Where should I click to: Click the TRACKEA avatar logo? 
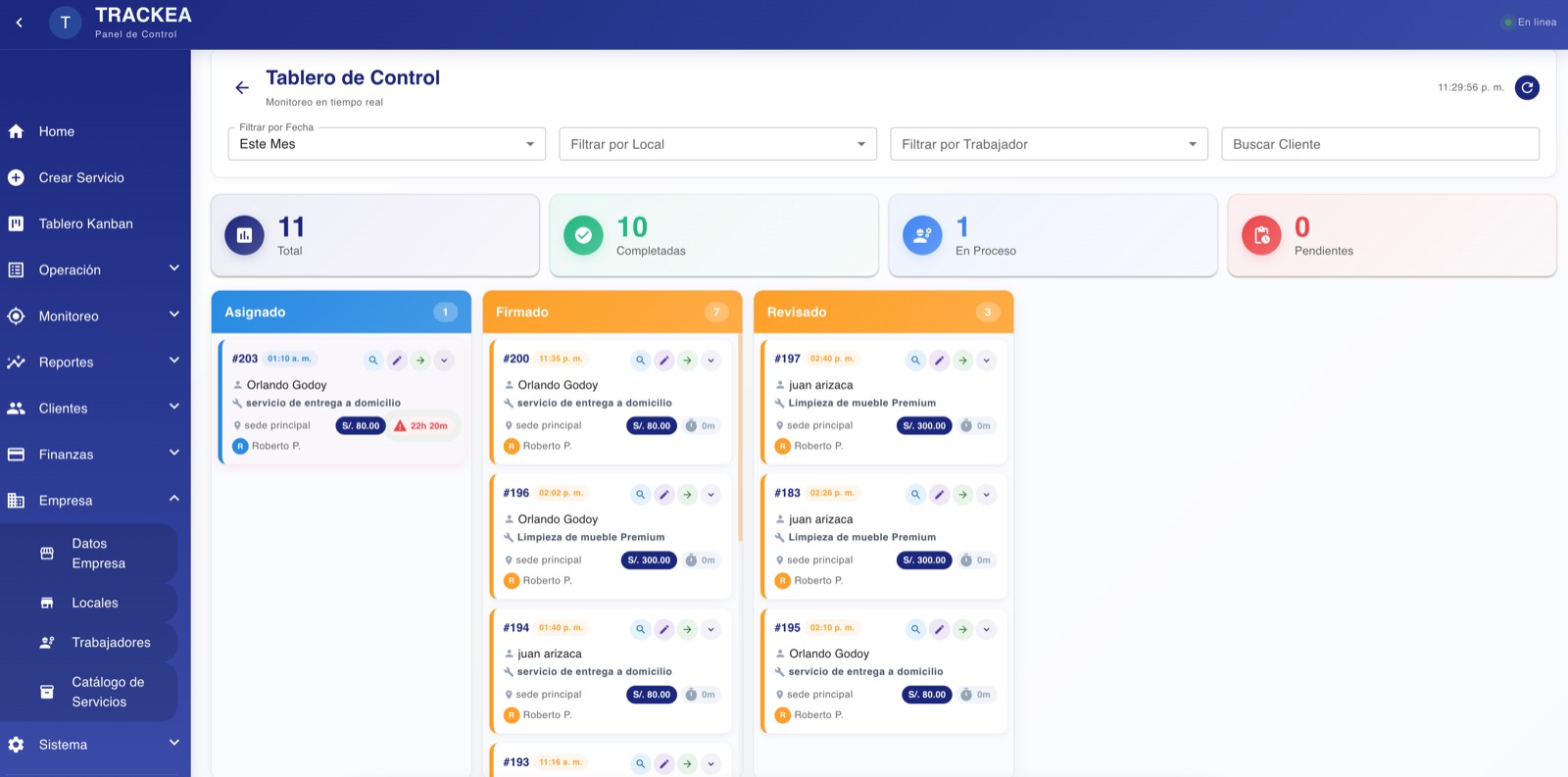tap(66, 23)
